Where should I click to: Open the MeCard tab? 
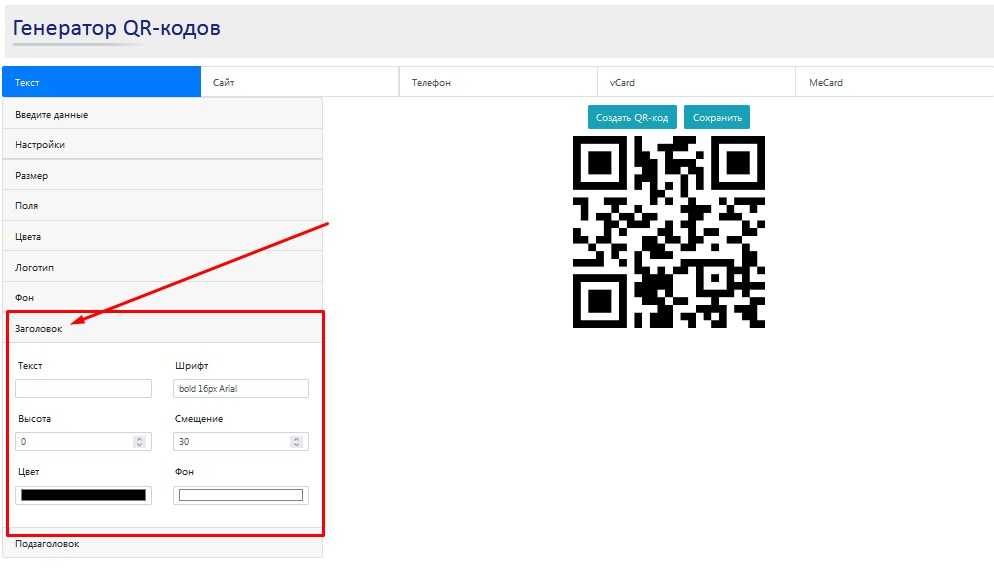coord(893,82)
